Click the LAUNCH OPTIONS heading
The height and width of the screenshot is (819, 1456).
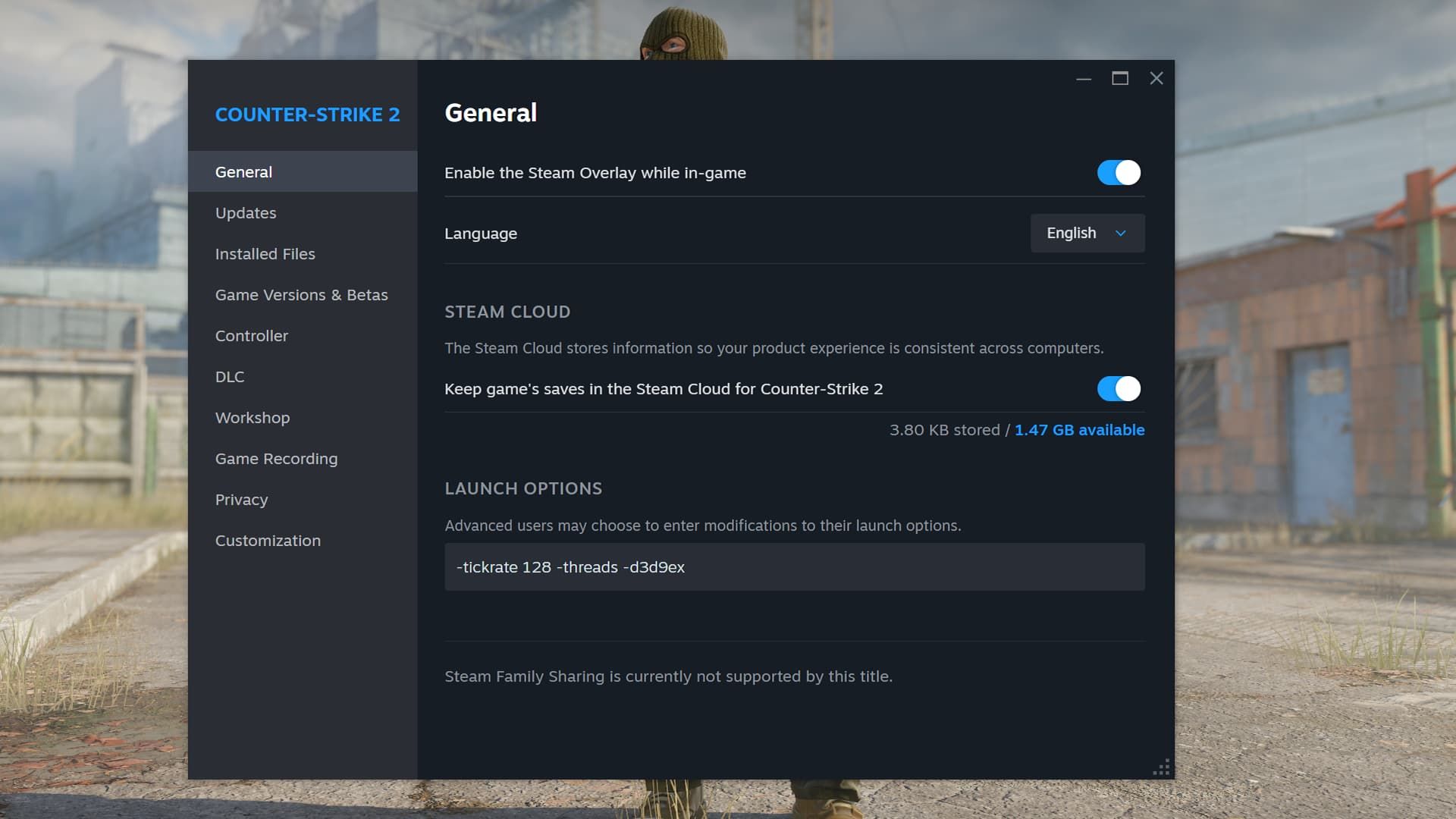pyautogui.click(x=523, y=488)
